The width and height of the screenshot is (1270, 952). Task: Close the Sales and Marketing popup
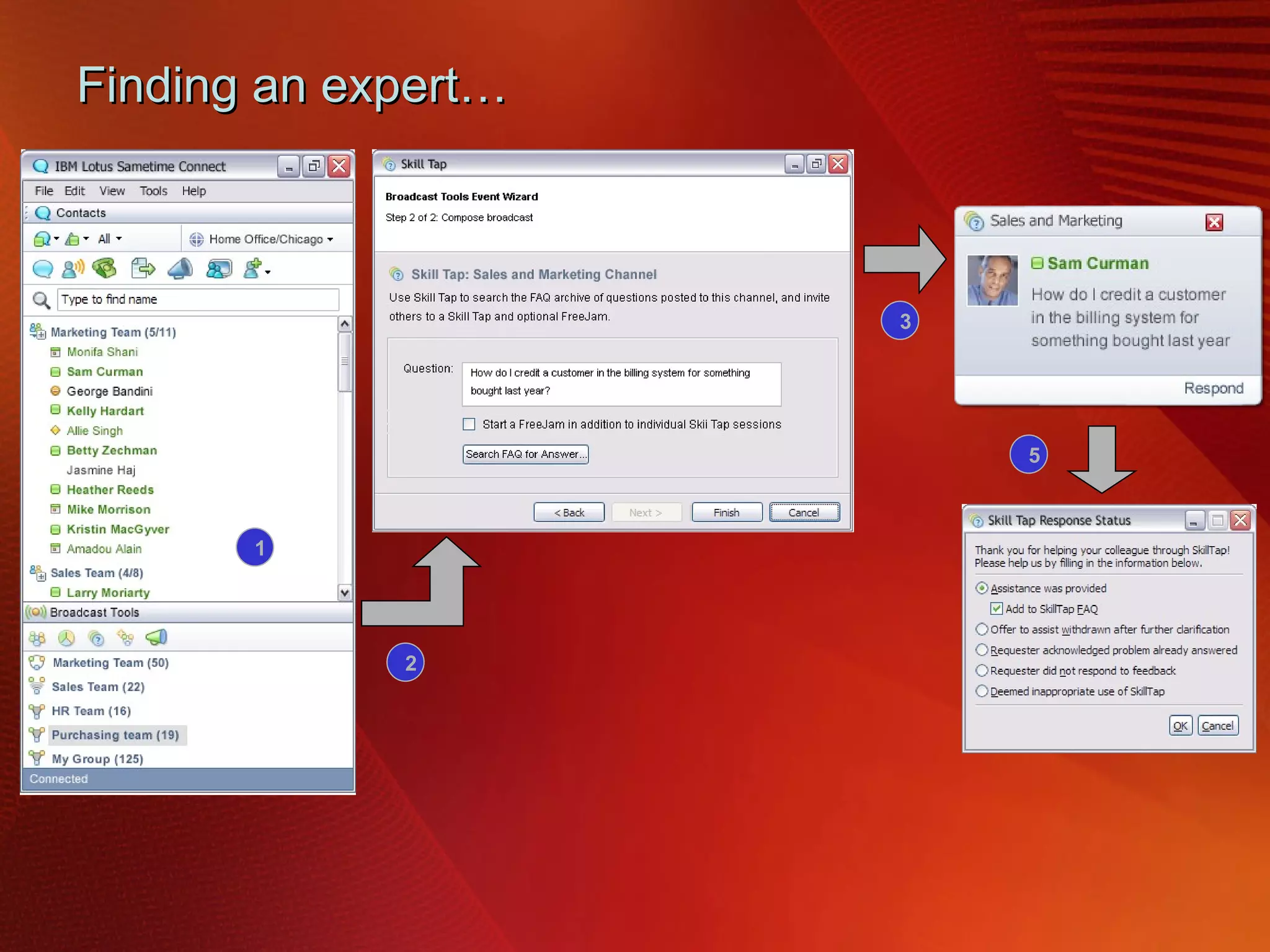click(x=1214, y=222)
